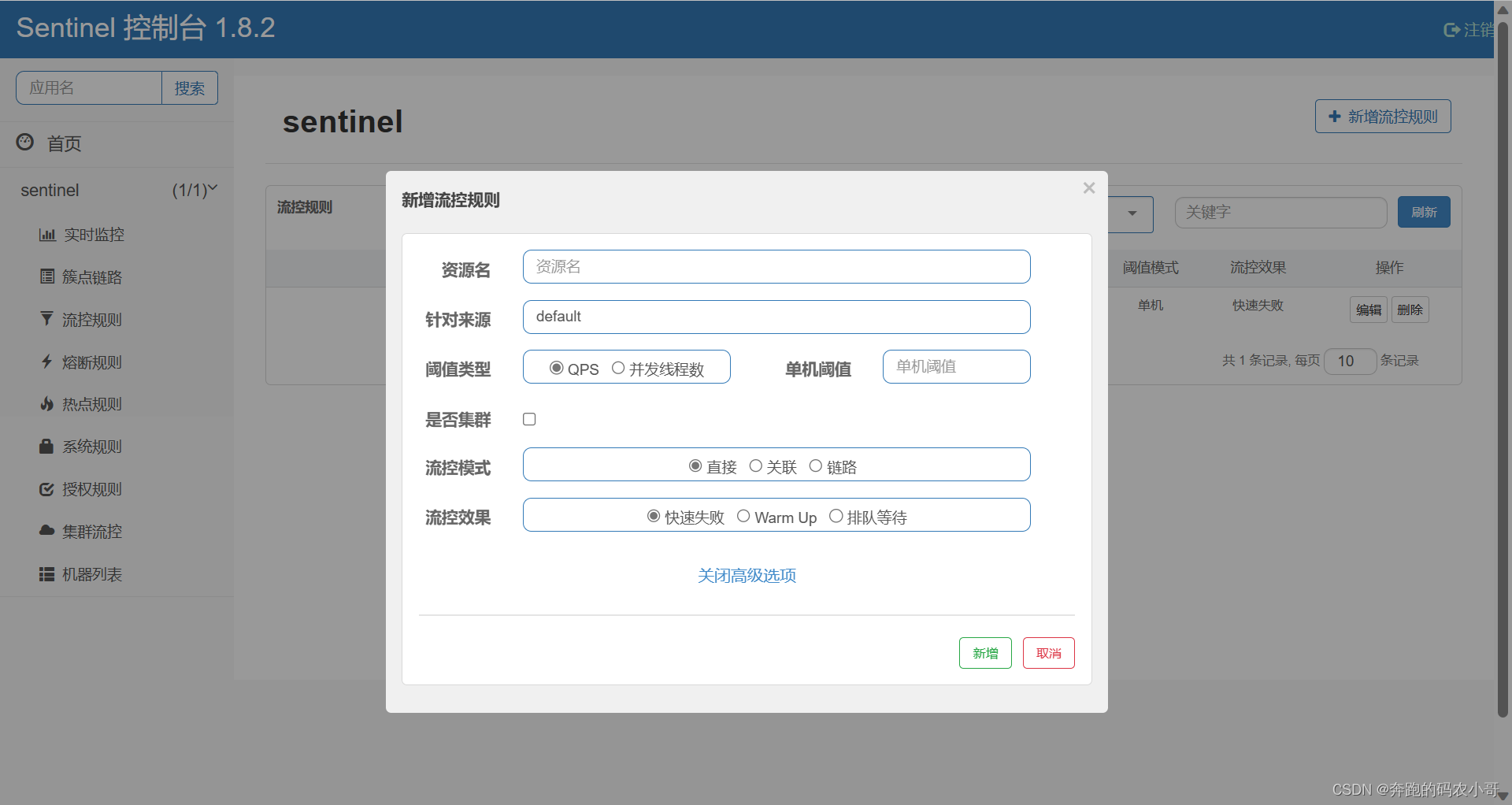Click the 热点规则 fire icon
The height and width of the screenshot is (805, 1512).
47,403
